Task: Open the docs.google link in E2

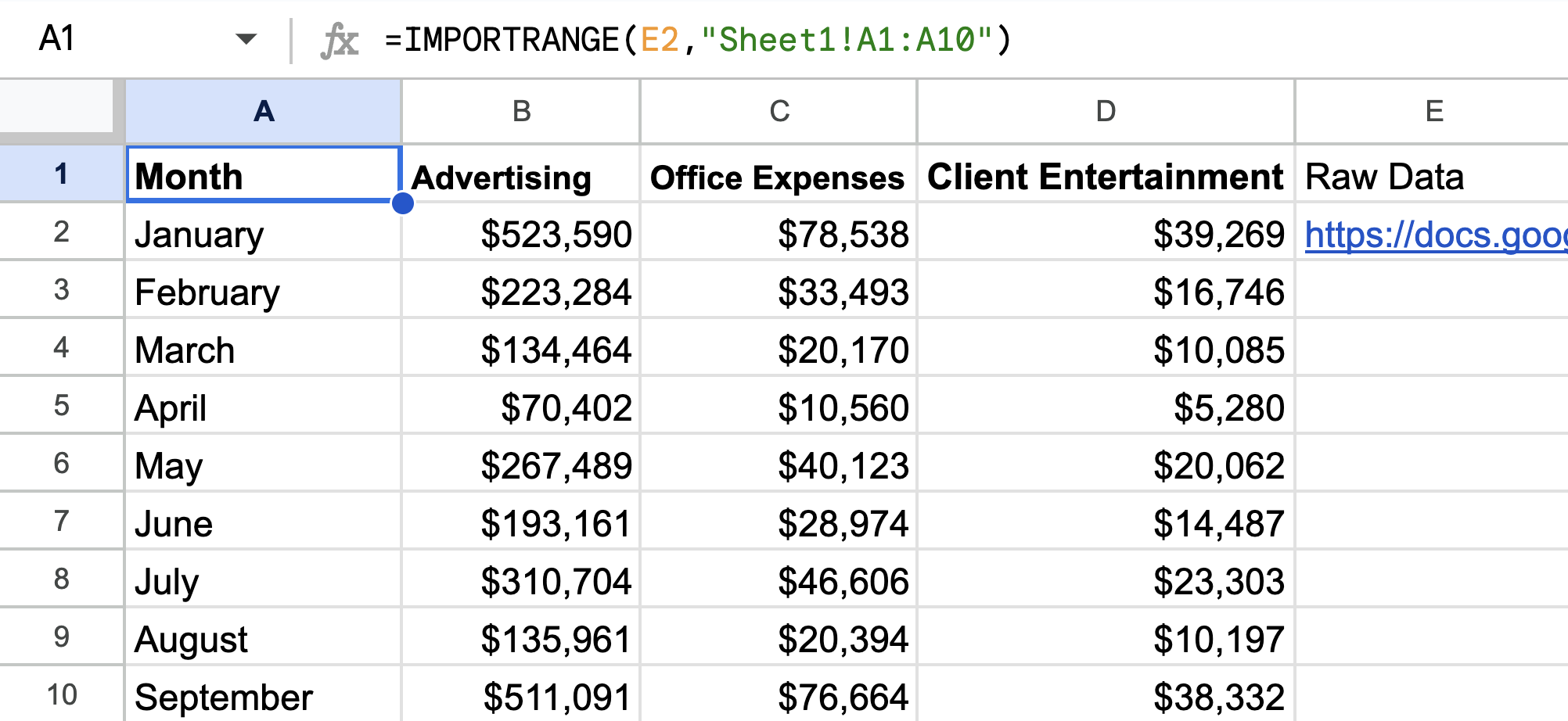Action: 1436,235
